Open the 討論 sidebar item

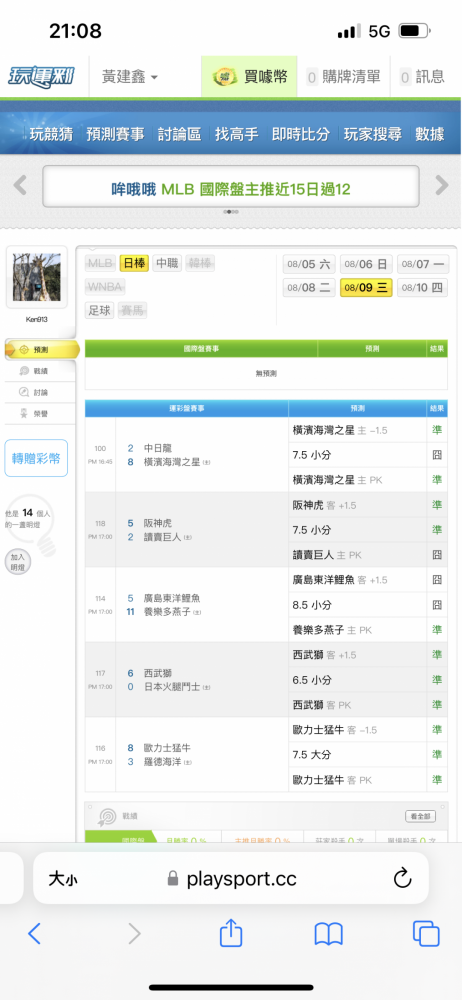click(38, 392)
